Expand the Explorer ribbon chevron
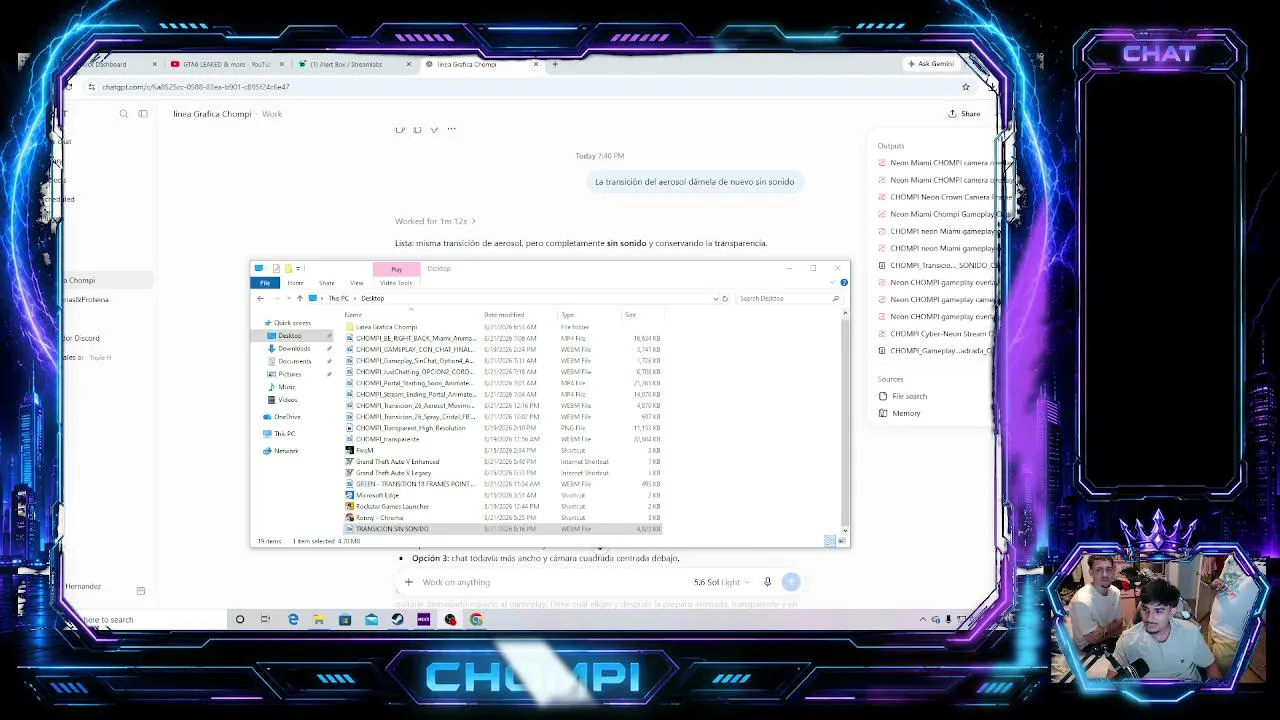This screenshot has height=720, width=1280. tap(834, 283)
